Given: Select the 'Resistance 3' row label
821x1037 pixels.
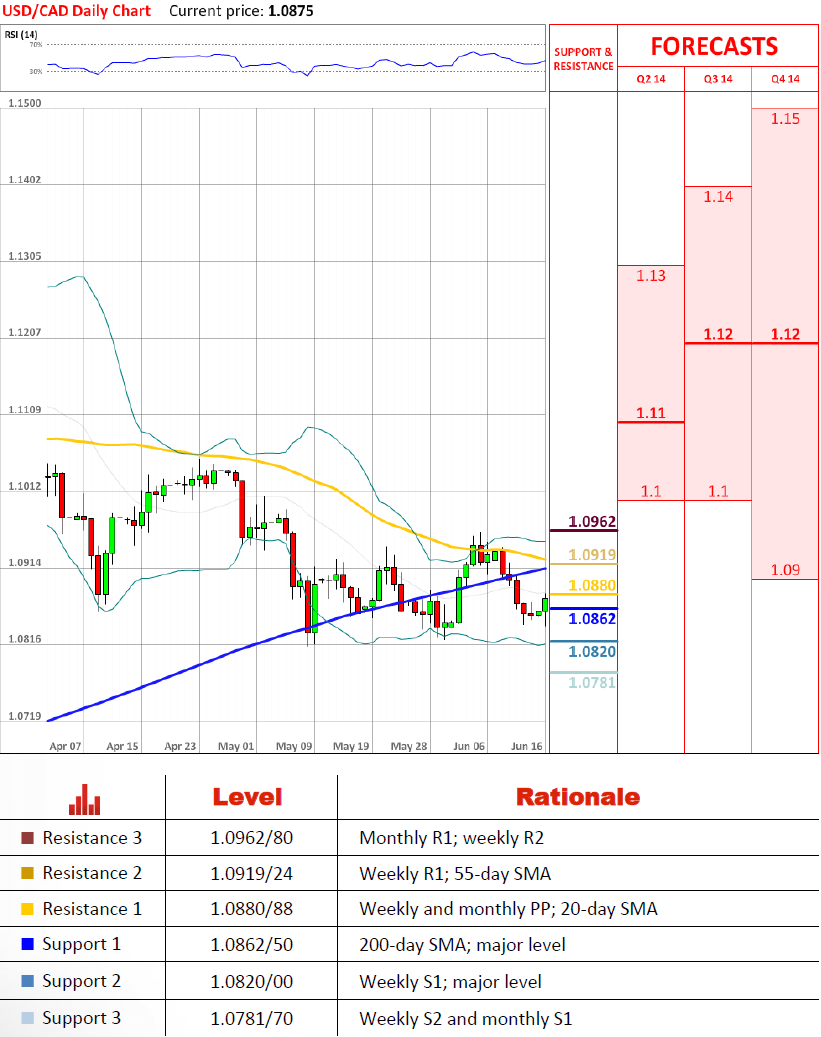Looking at the screenshot, I should point(92,838).
